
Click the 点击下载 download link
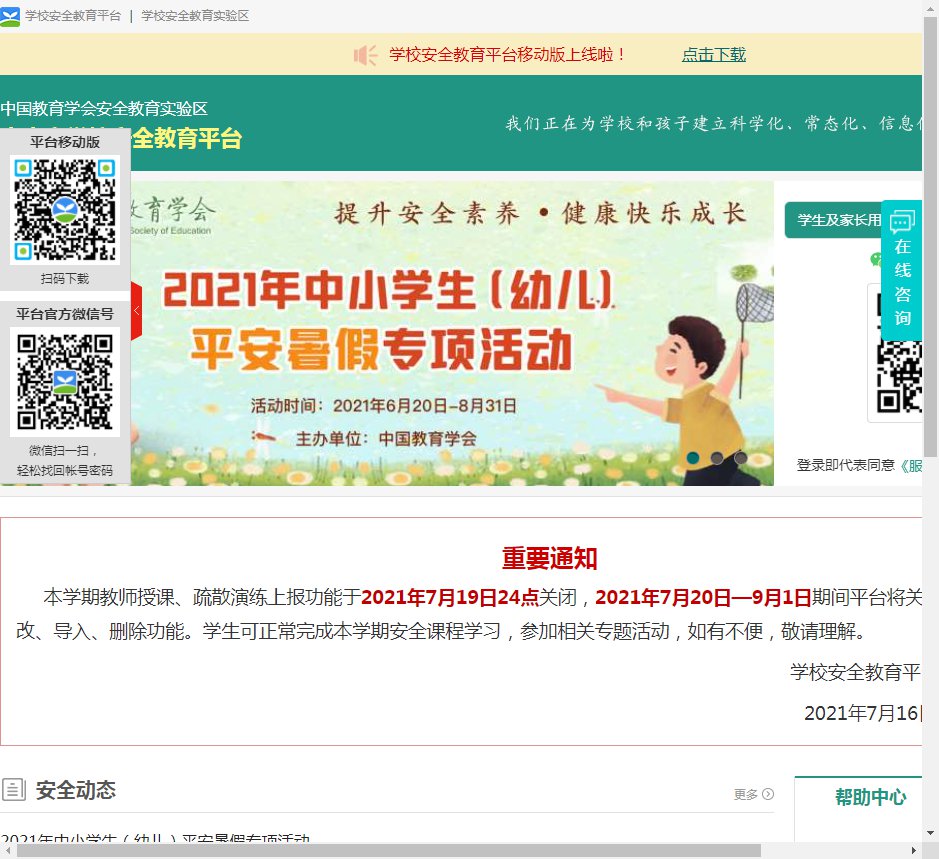pyautogui.click(x=713, y=55)
